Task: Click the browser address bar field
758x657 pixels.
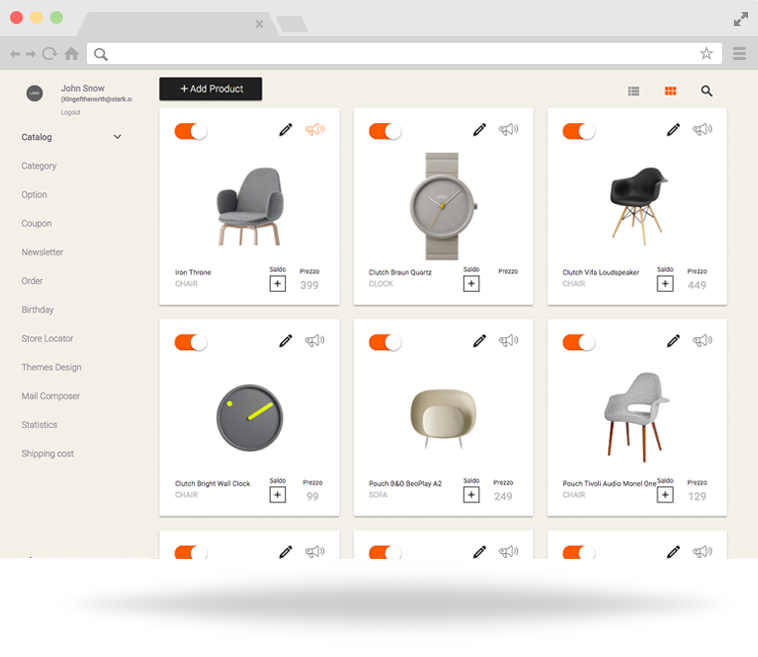Action: [400, 54]
